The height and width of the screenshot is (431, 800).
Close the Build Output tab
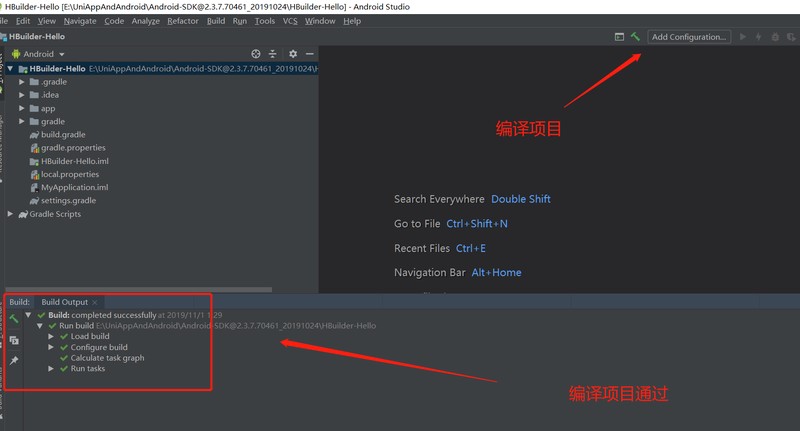pyautogui.click(x=94, y=302)
